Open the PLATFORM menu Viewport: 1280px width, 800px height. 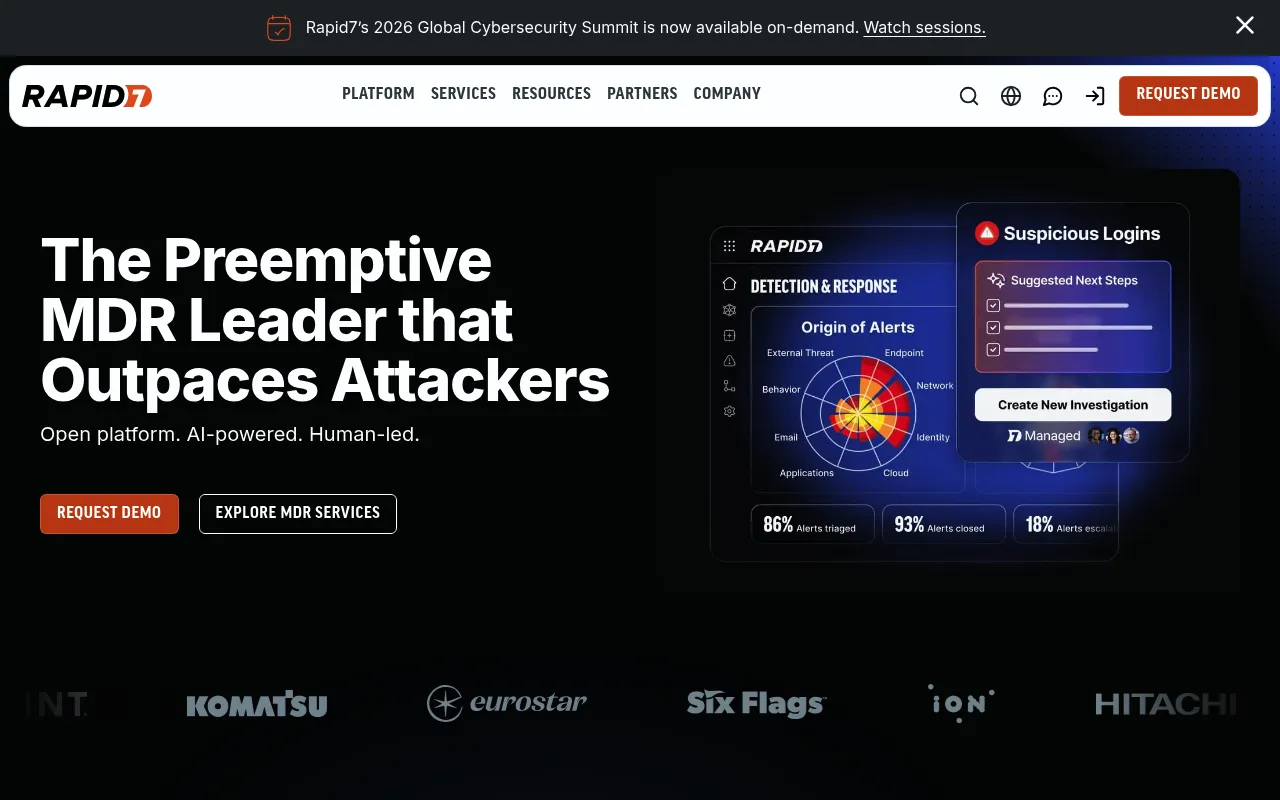[x=378, y=94]
